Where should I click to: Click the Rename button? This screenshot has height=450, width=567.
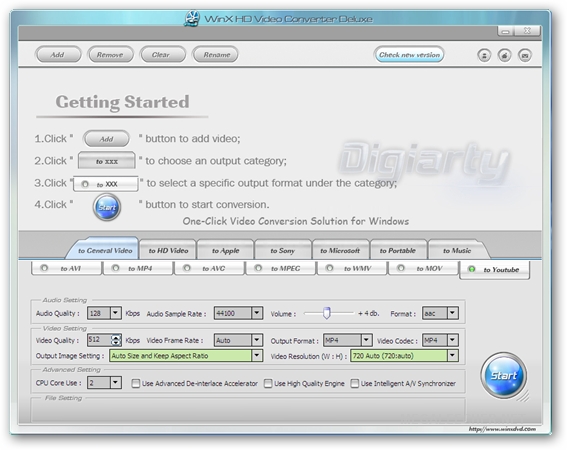[216, 55]
